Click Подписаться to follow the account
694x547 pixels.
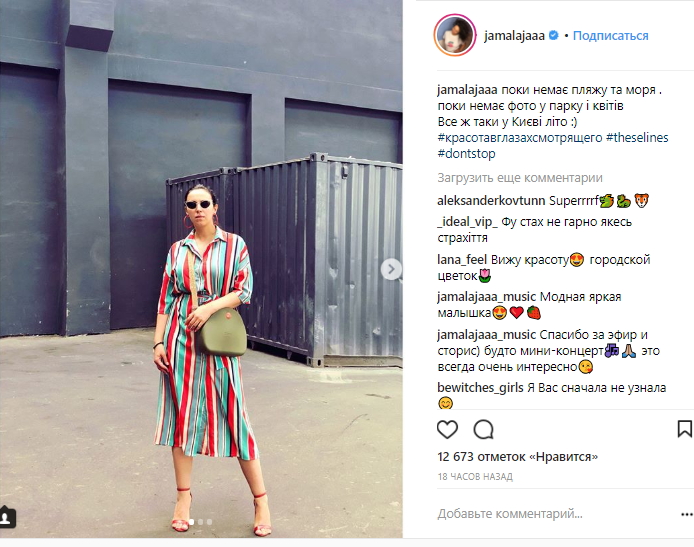610,35
